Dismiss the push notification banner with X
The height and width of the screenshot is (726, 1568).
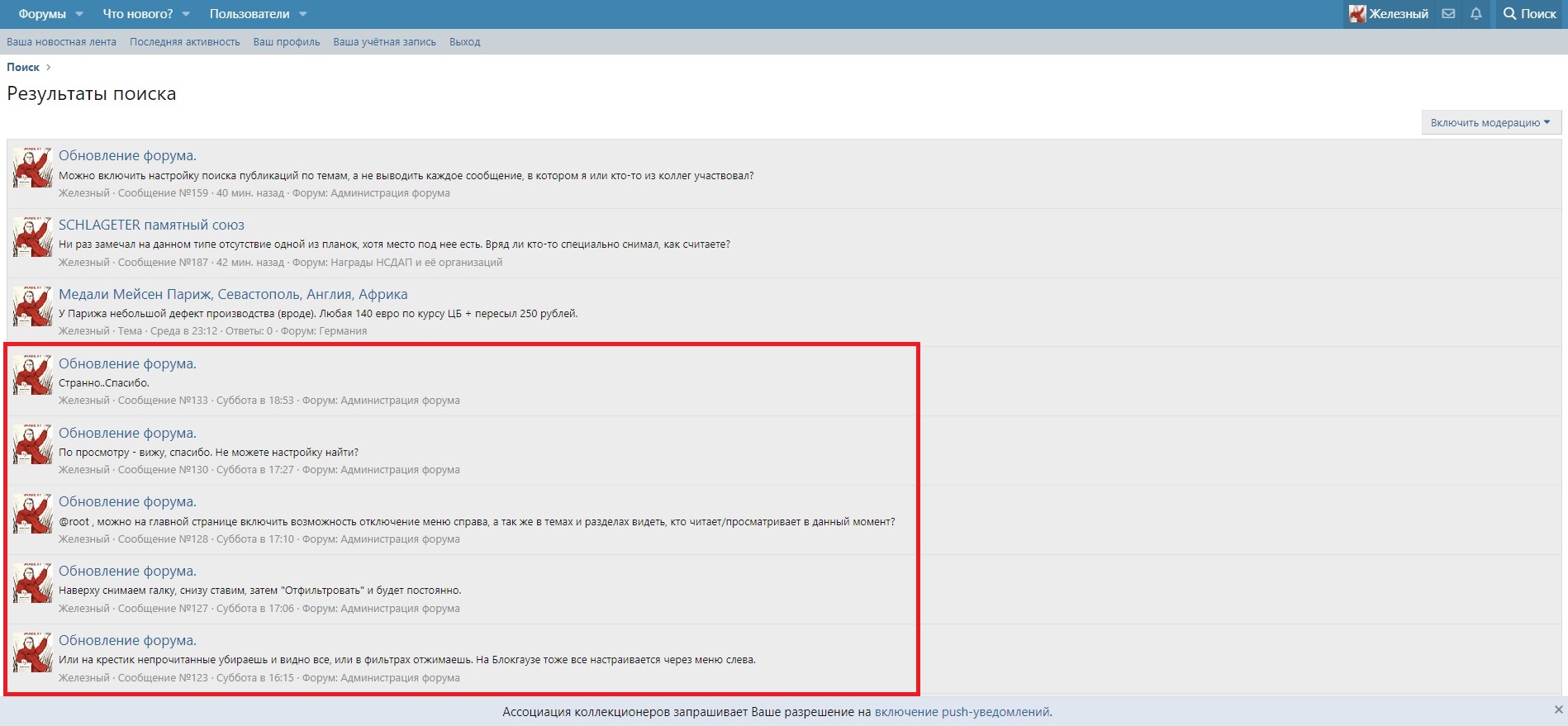1558,709
